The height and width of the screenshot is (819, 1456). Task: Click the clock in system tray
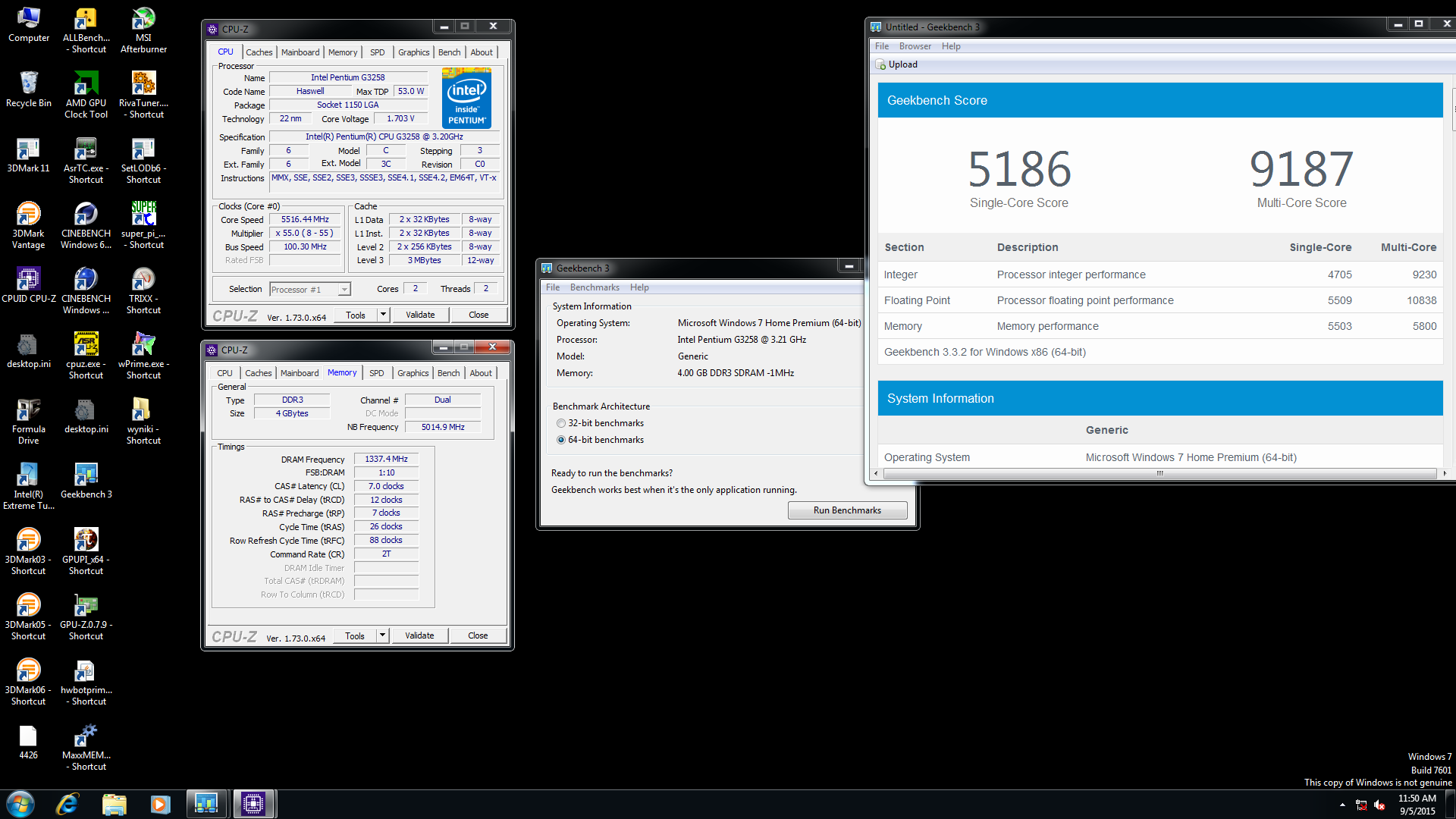[1417, 805]
